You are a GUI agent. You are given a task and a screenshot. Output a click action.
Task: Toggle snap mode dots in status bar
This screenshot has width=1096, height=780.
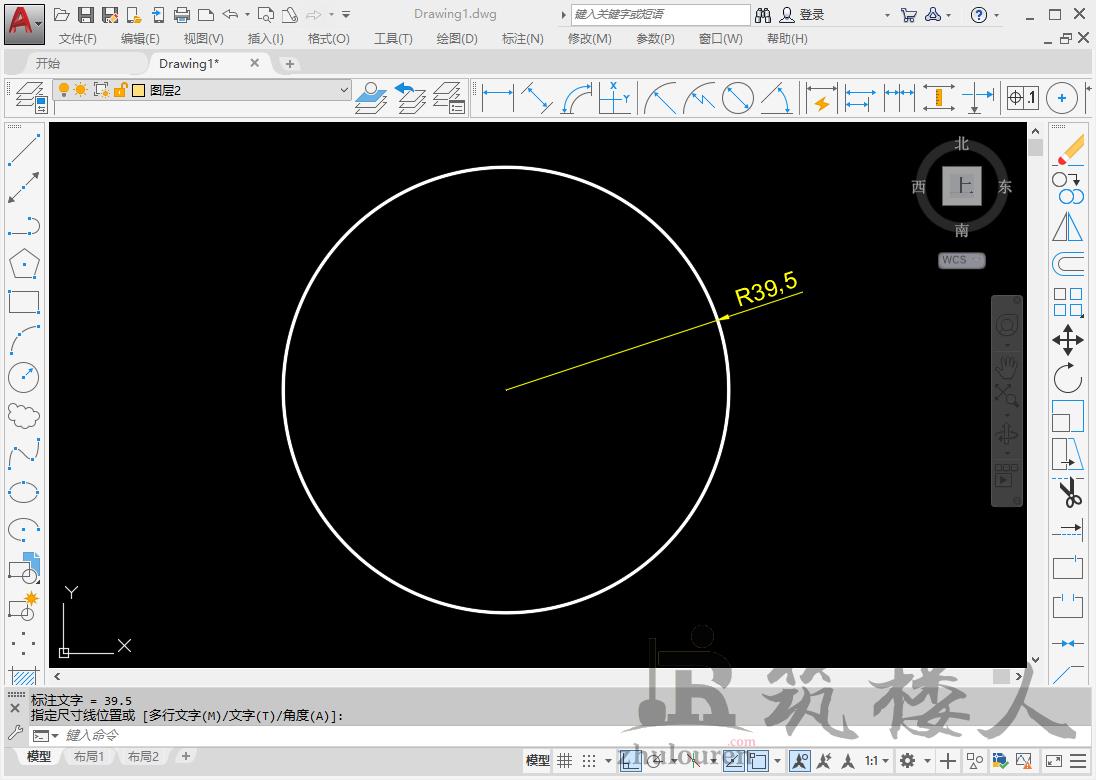pos(589,760)
